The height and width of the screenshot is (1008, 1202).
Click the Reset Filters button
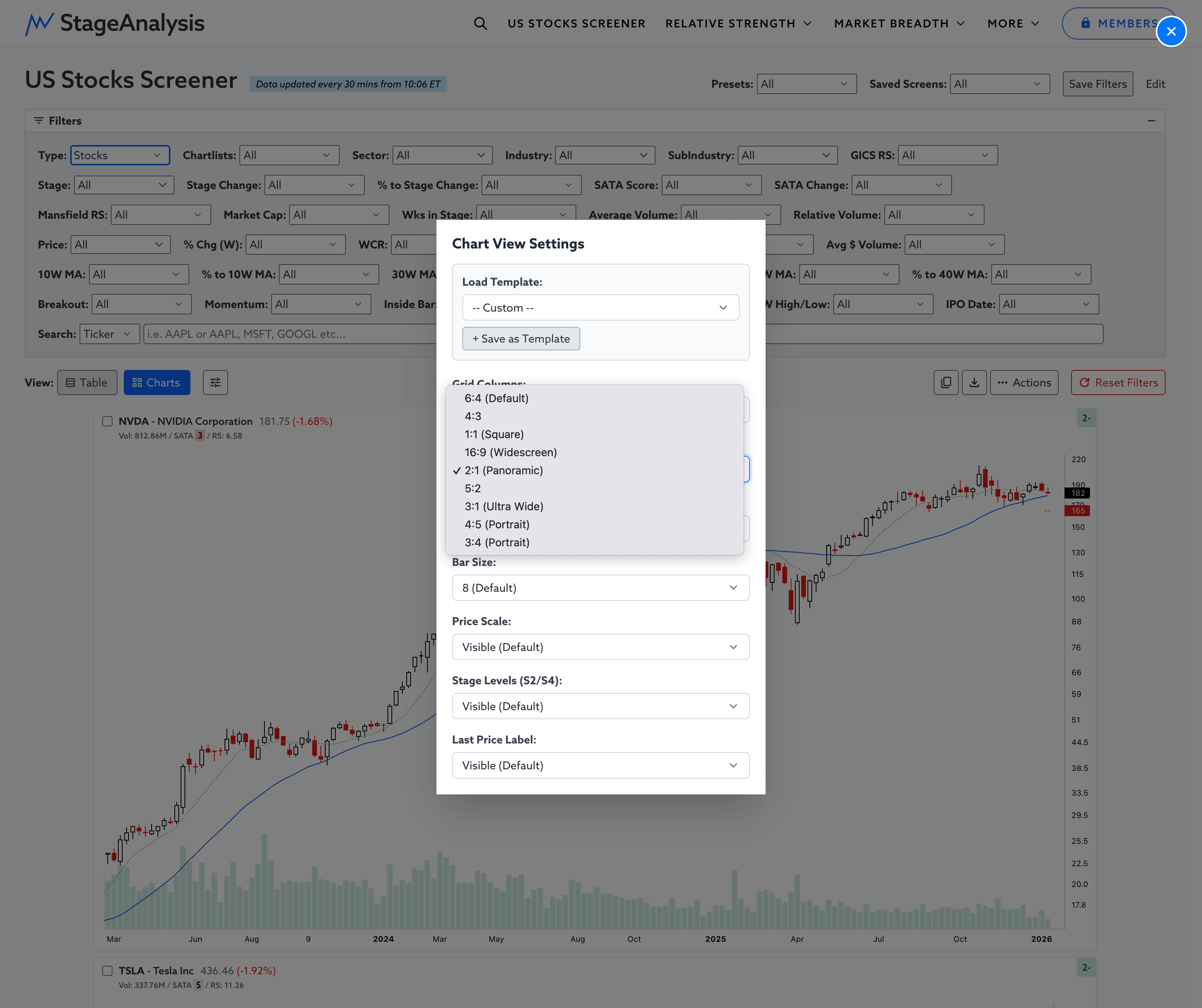(1118, 383)
